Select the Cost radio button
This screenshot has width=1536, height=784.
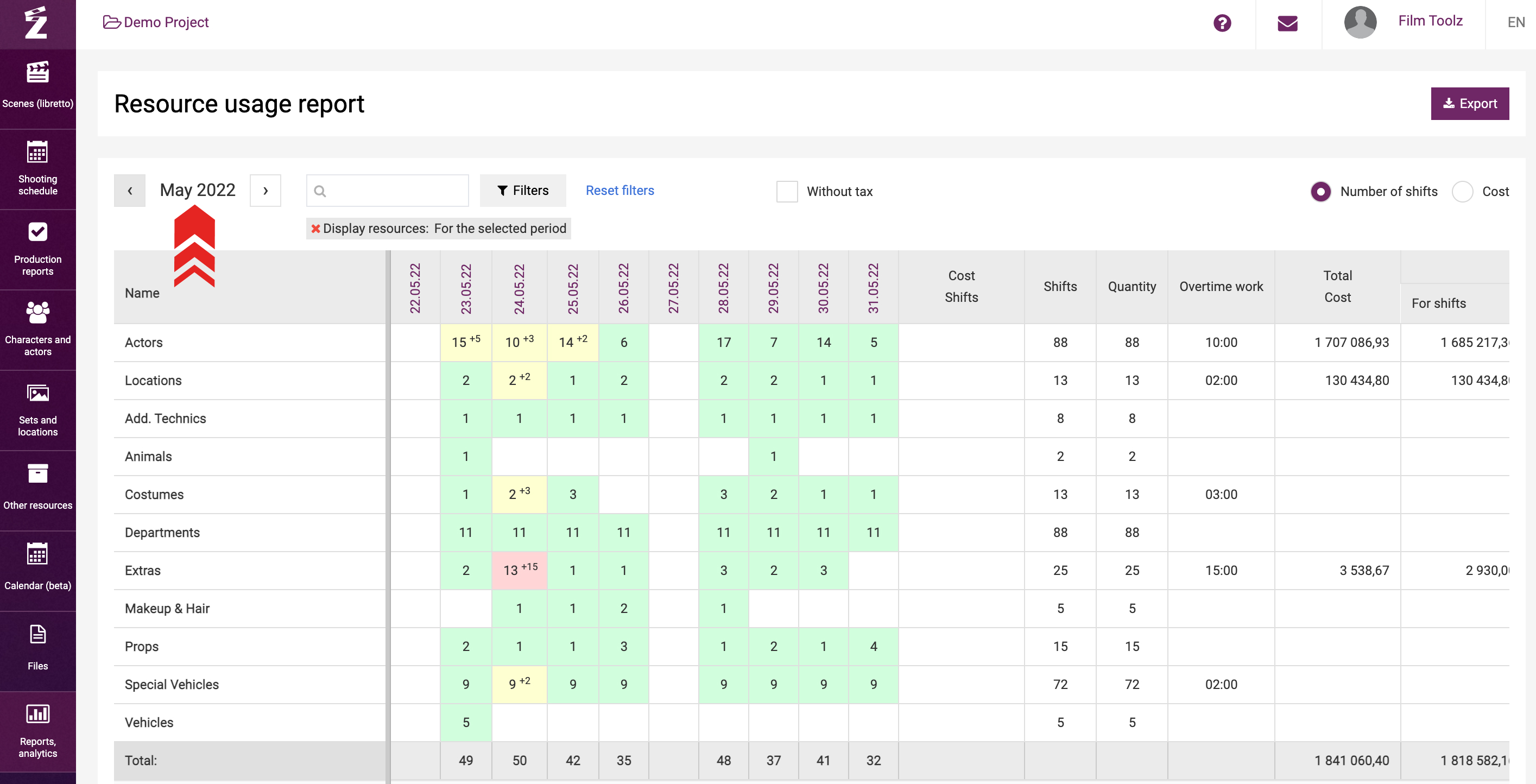tap(1462, 191)
